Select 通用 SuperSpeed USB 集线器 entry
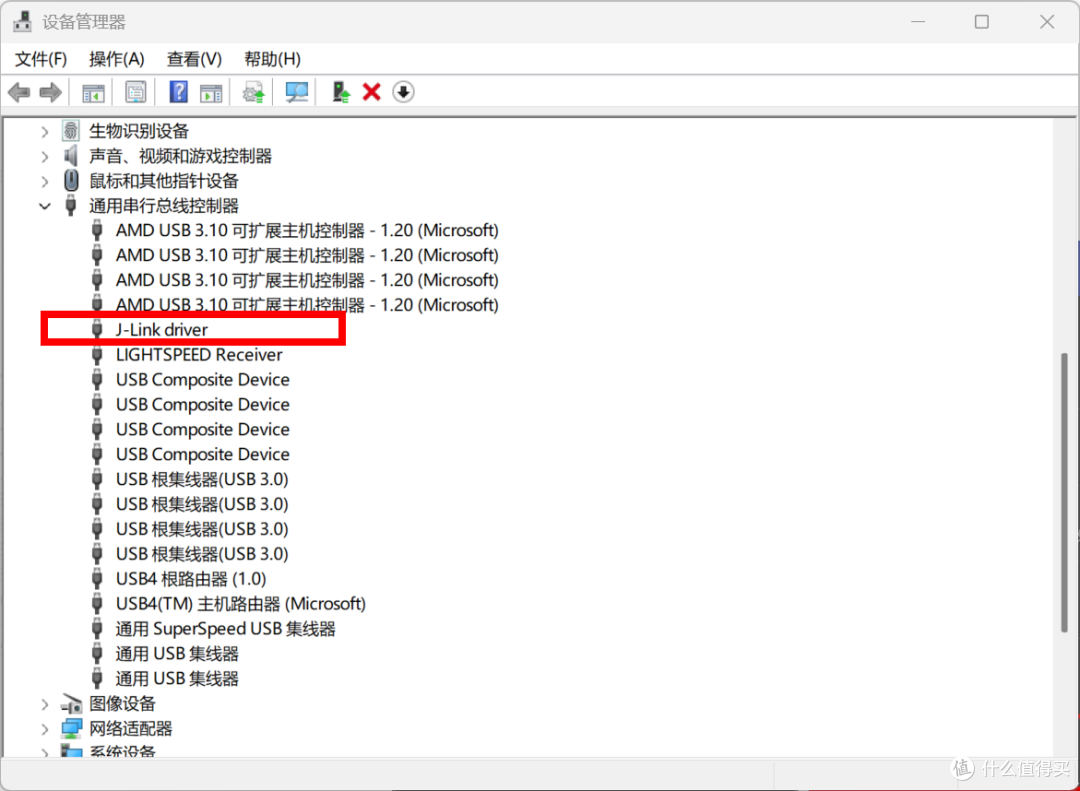The image size is (1080, 791). point(225,628)
